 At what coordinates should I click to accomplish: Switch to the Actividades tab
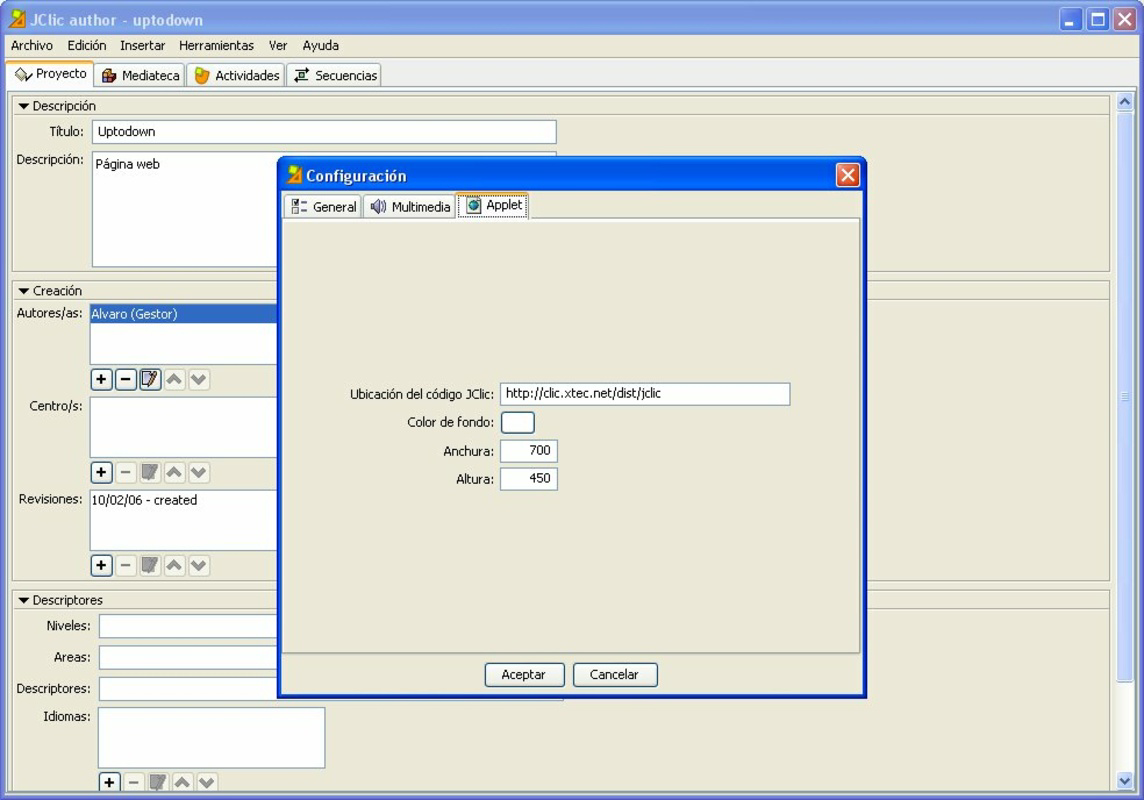pos(237,75)
